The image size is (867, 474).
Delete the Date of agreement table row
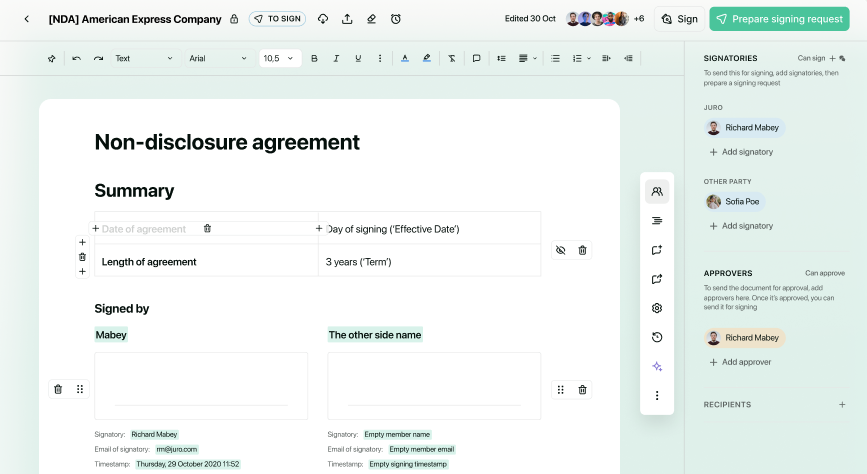pos(82,257)
